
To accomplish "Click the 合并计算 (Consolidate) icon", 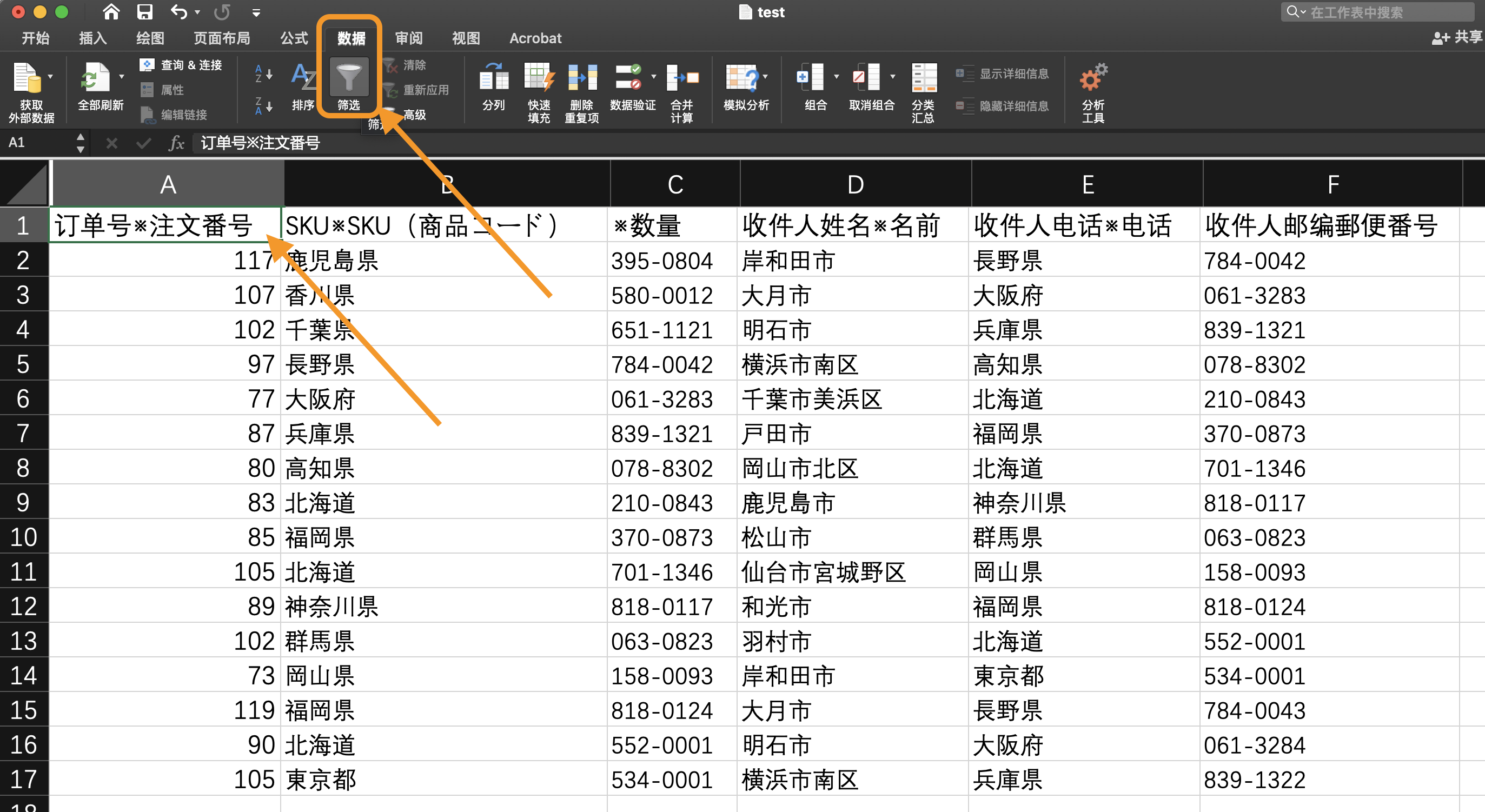I will pyautogui.click(x=681, y=86).
